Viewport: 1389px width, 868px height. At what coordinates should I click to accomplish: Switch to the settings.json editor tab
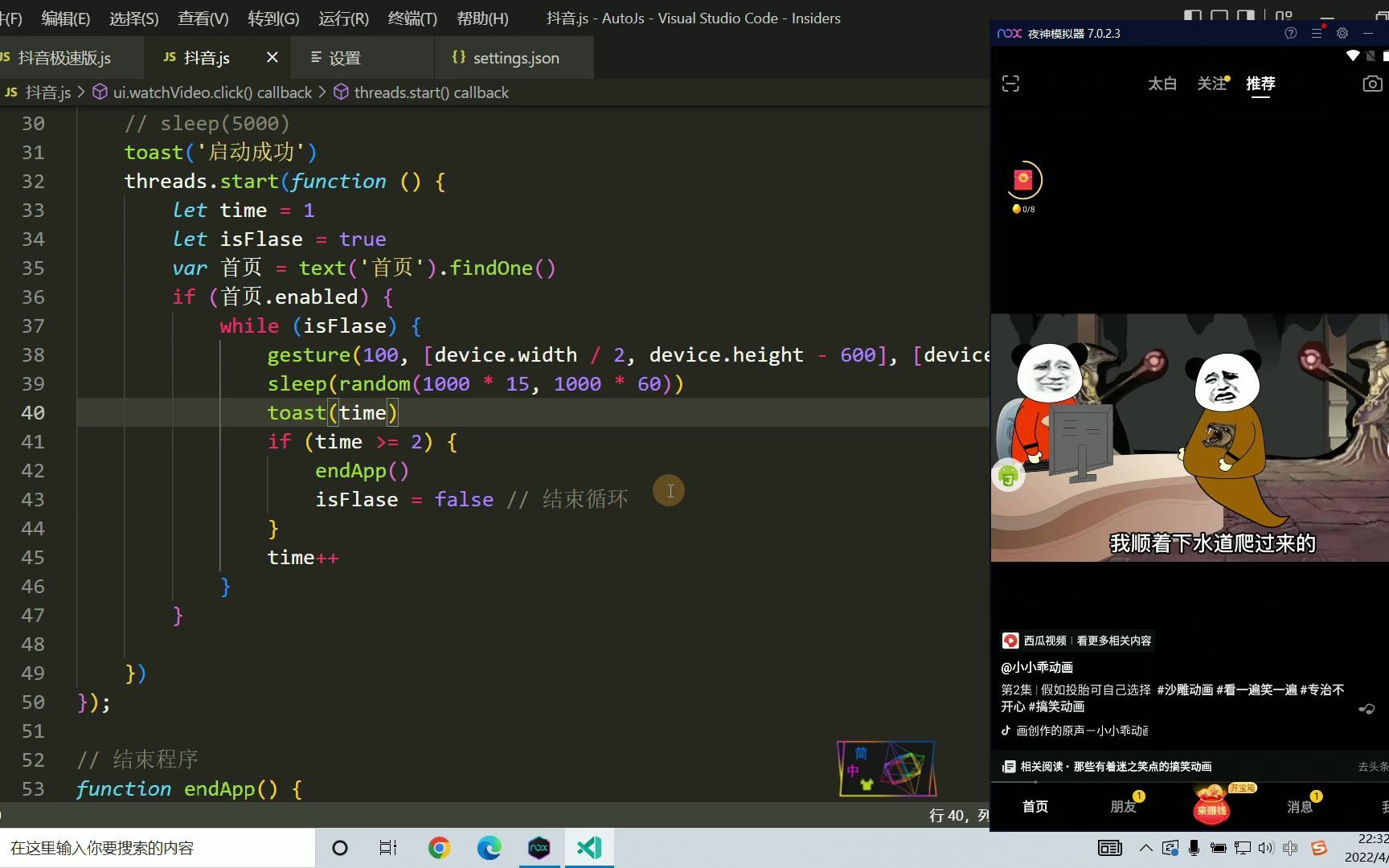coord(514,58)
